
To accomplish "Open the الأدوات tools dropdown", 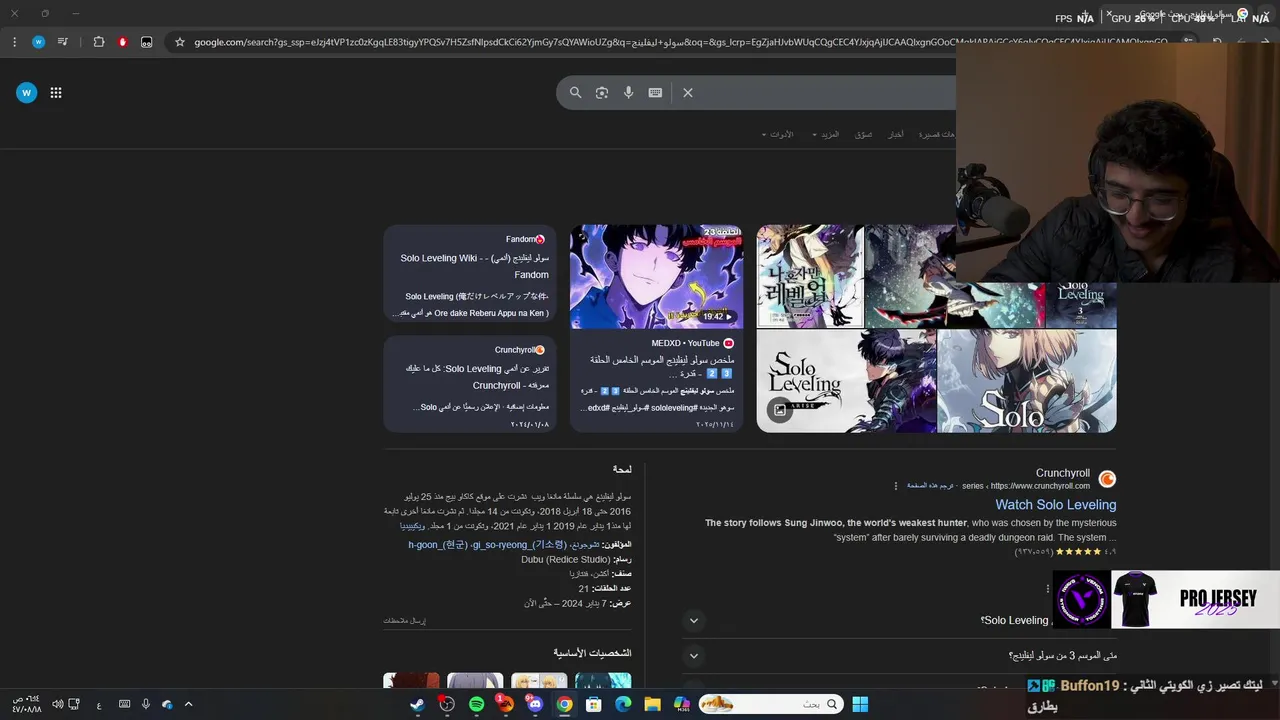I will pyautogui.click(x=777, y=134).
